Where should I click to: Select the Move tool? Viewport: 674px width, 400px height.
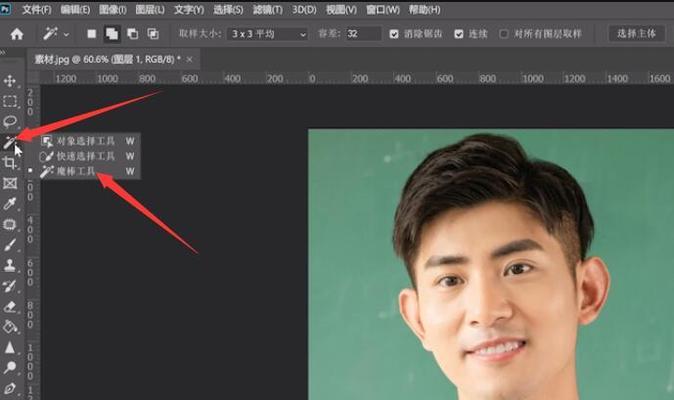(10, 81)
